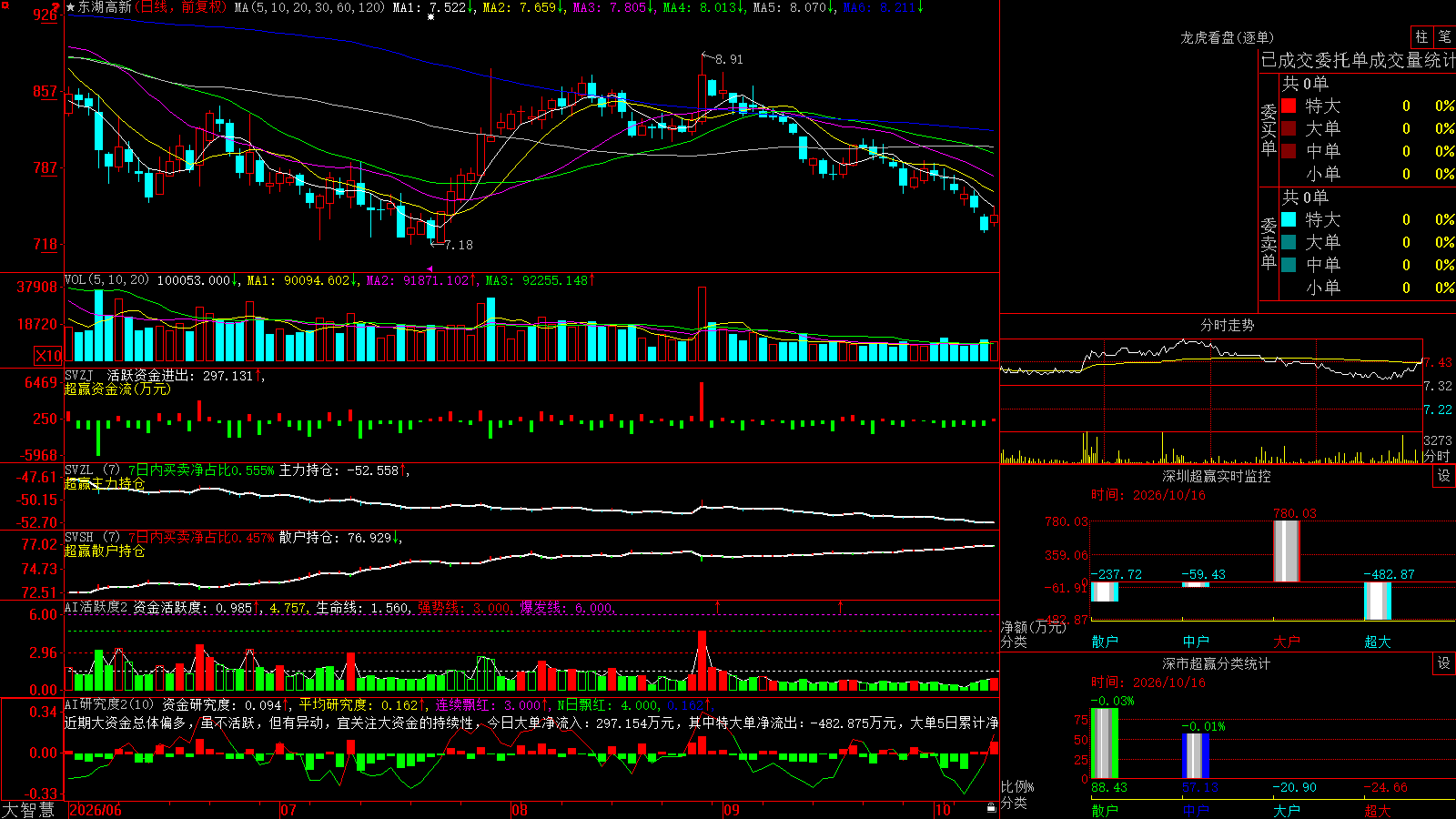Click the 已成交委托单成交量统计 header

(1358, 60)
